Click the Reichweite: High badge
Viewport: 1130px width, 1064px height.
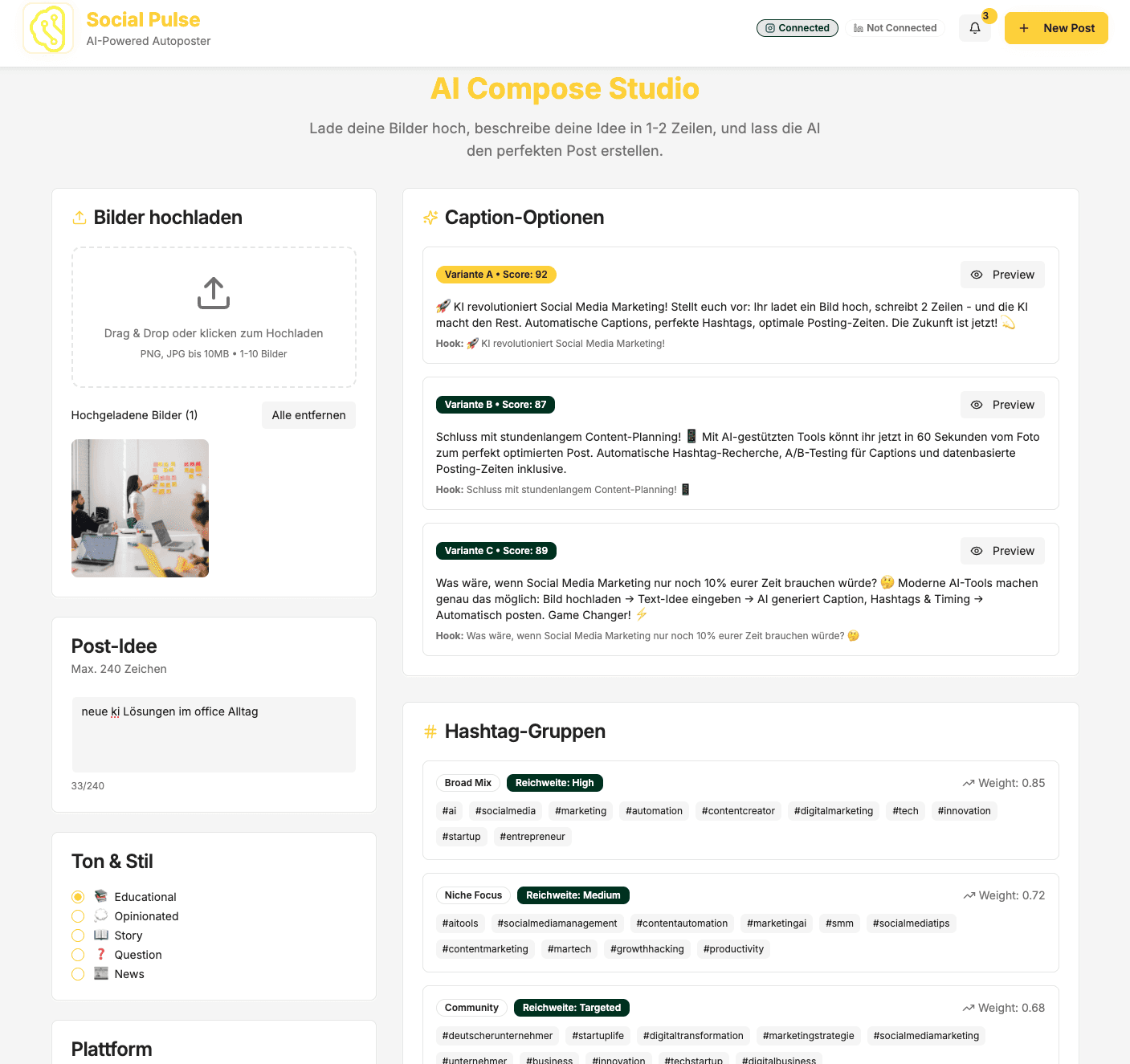pyautogui.click(x=555, y=783)
